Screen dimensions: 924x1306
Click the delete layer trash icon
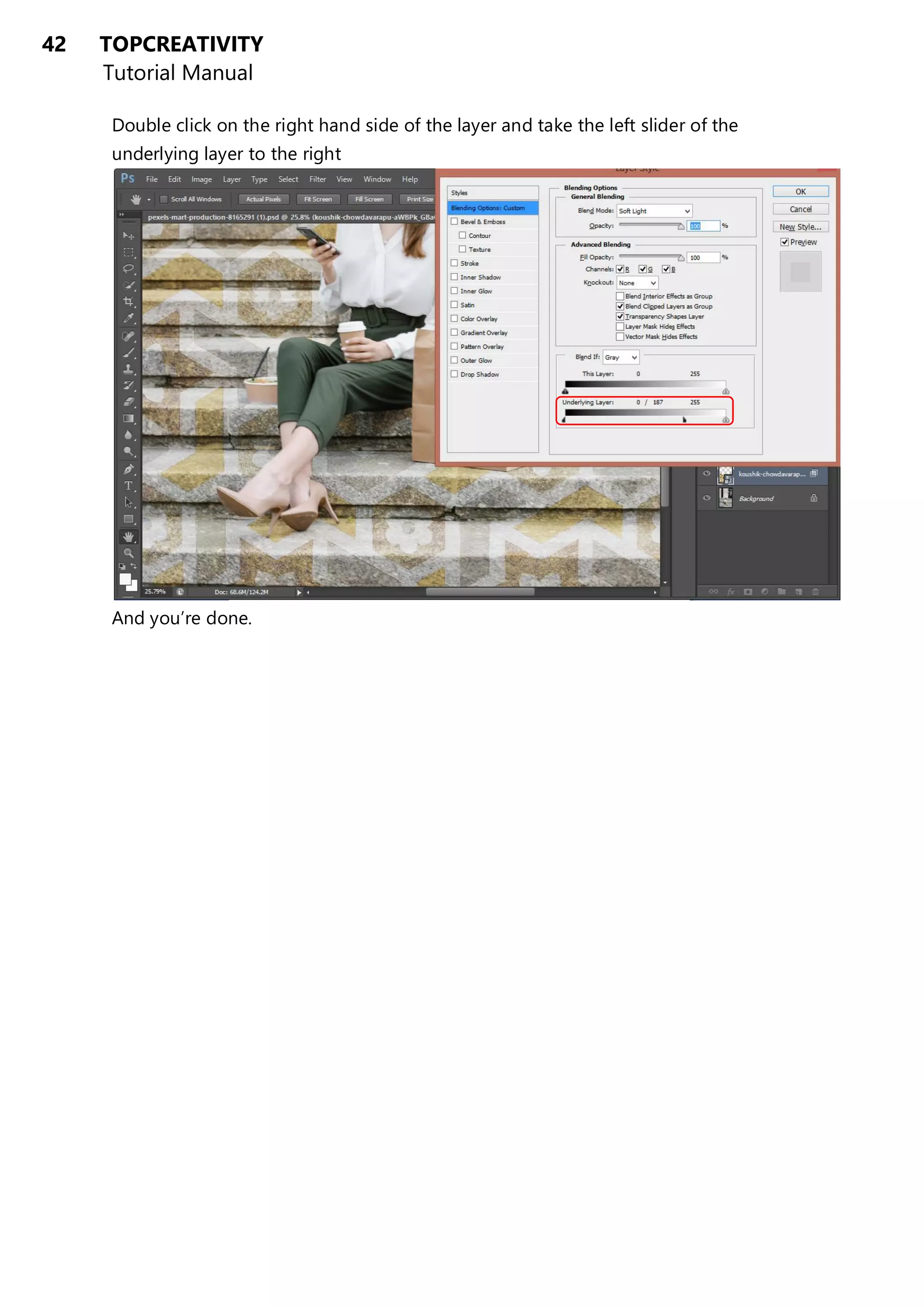[815, 591]
